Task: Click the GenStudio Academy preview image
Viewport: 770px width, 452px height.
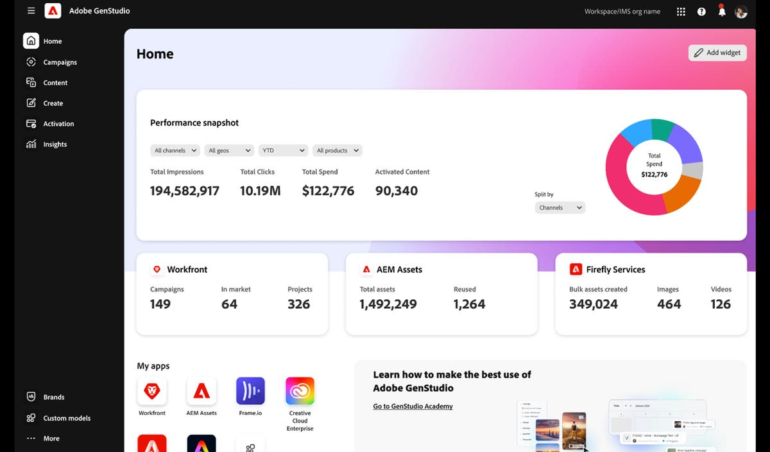Action: click(x=616, y=425)
